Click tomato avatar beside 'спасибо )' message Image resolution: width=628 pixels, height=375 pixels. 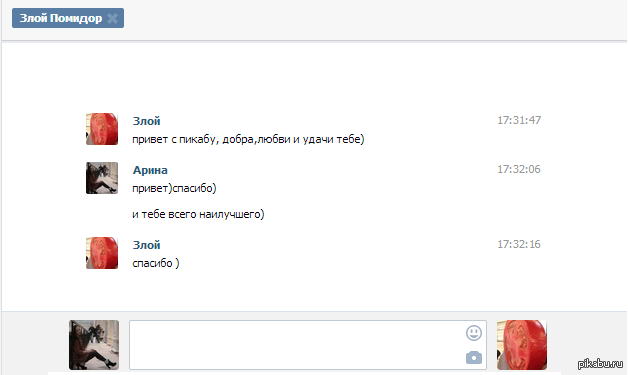102,253
